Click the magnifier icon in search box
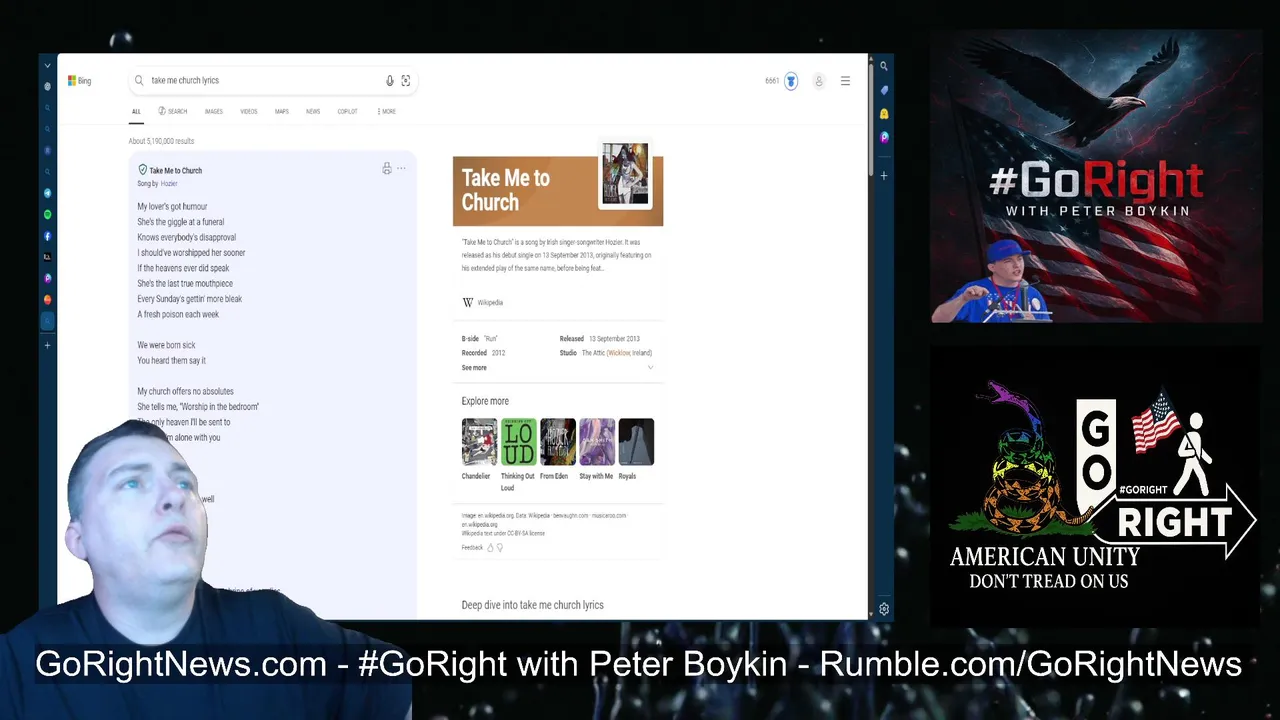 (139, 81)
